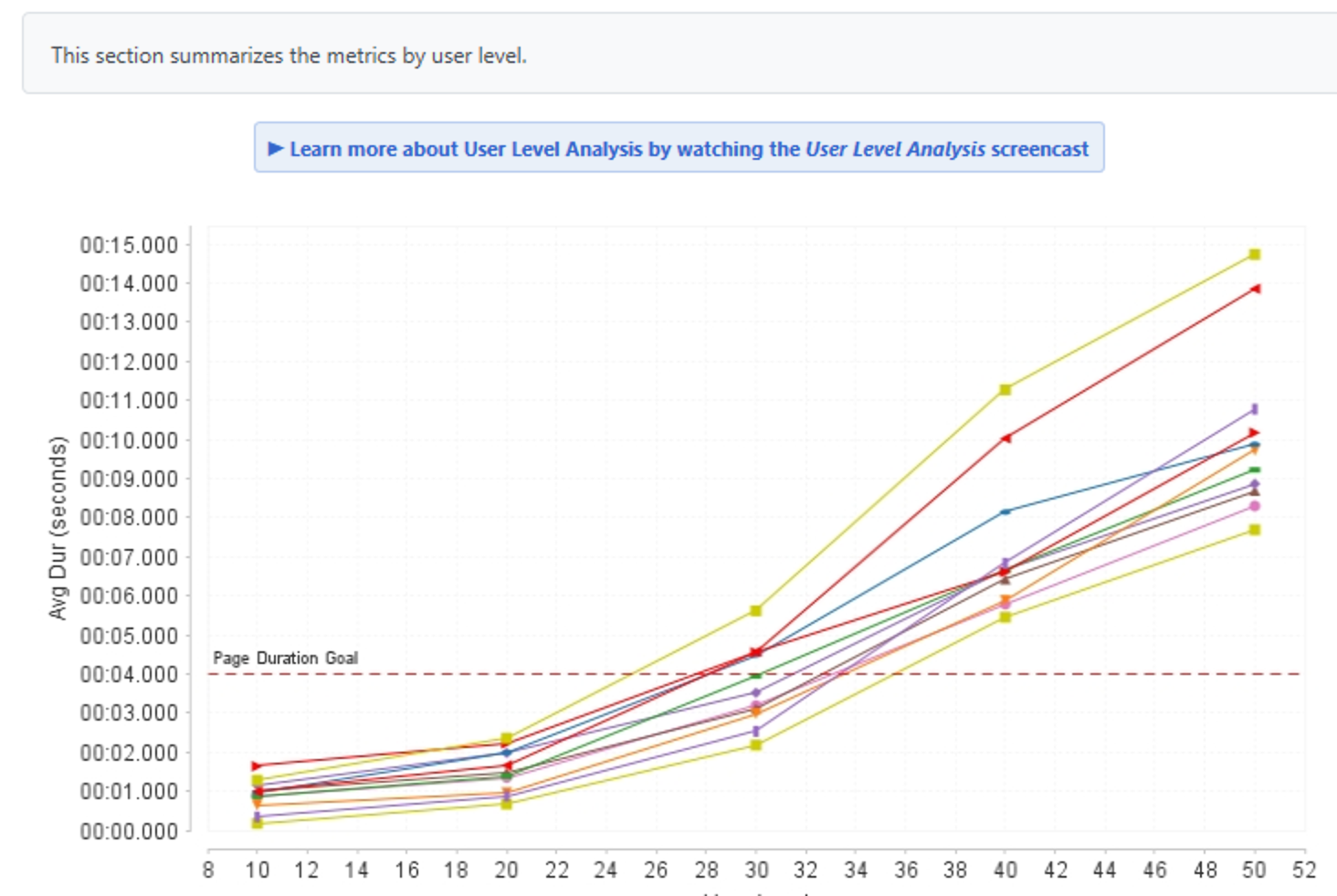Click the lowest yellow-green marker at user level 20
1337x896 pixels.
[x=509, y=803]
